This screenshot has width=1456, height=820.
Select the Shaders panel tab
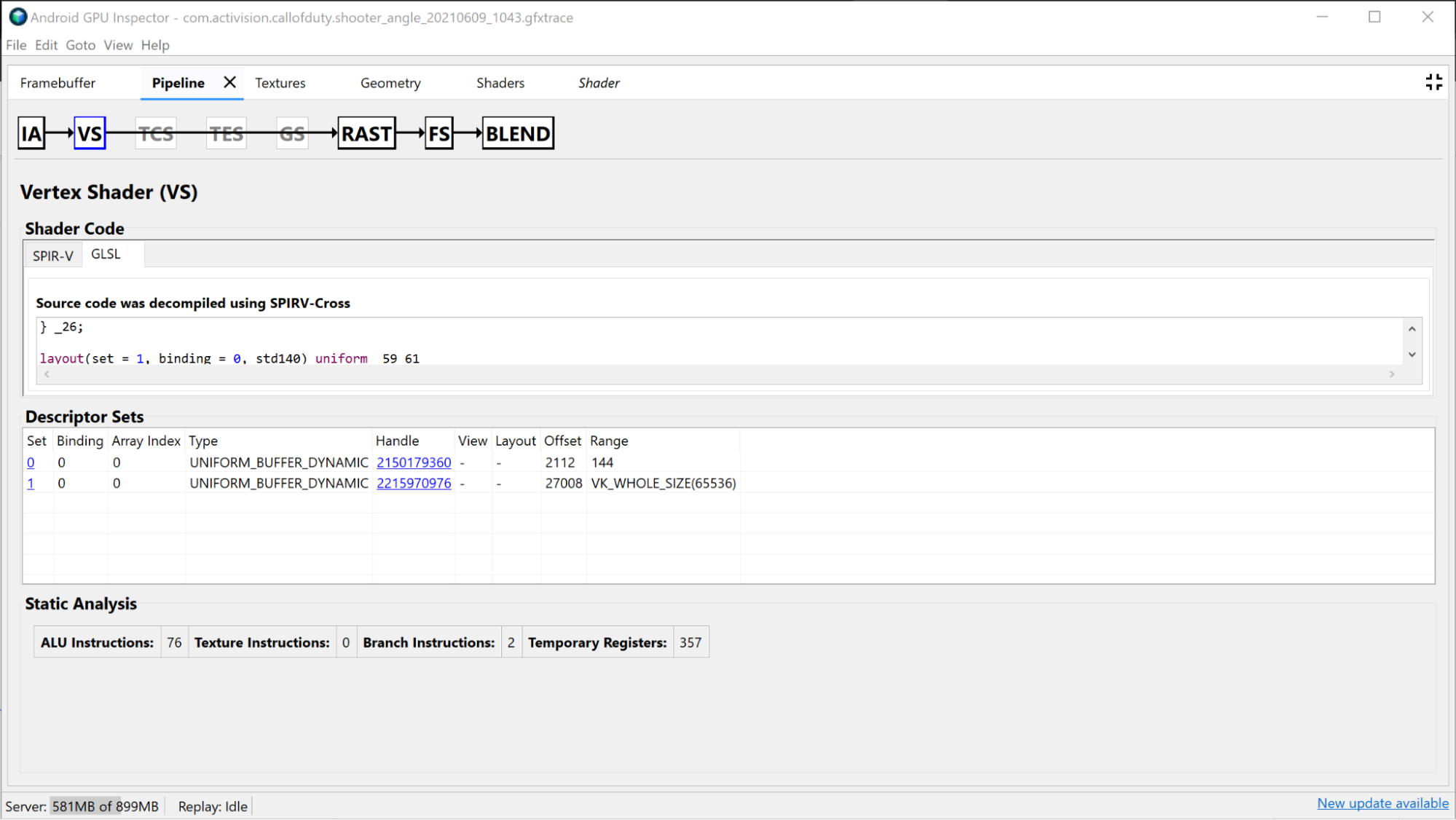(500, 82)
